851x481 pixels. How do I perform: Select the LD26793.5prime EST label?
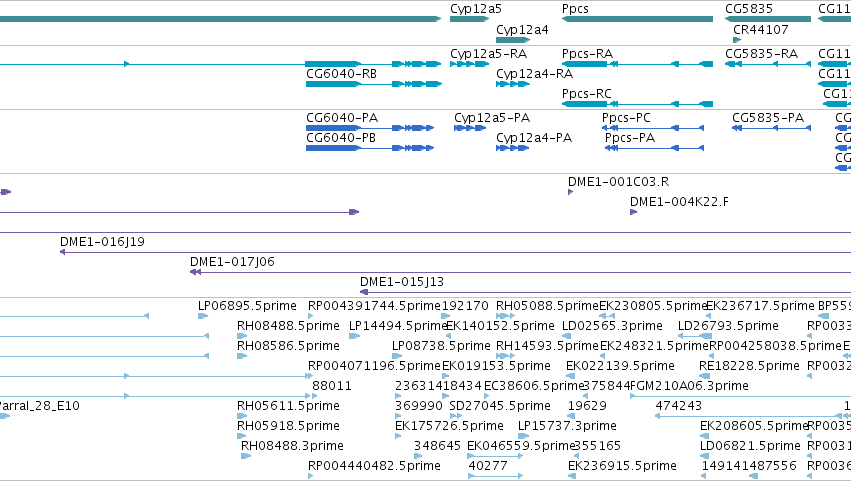click(x=728, y=326)
